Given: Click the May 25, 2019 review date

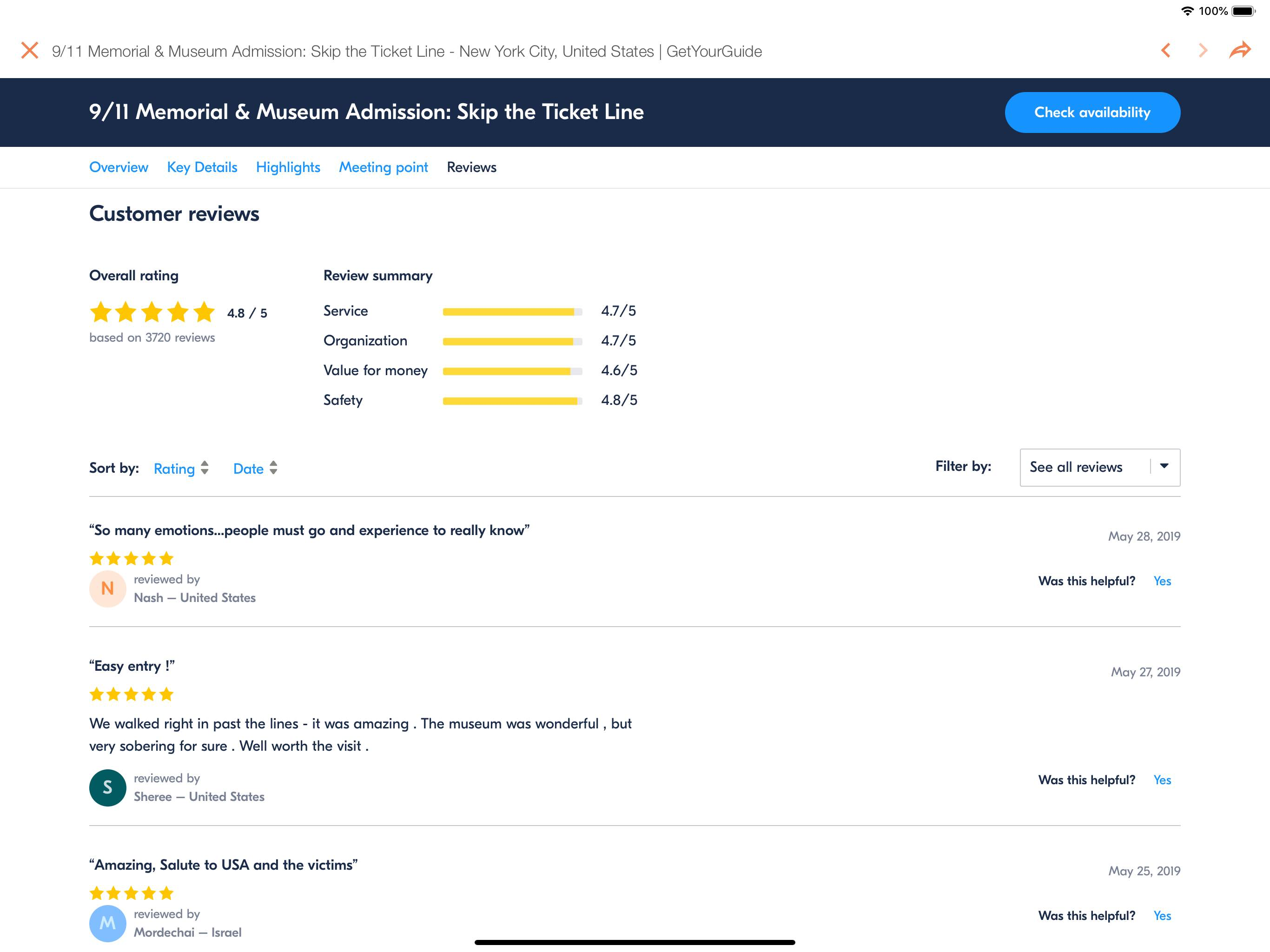Looking at the screenshot, I should click(x=1144, y=871).
